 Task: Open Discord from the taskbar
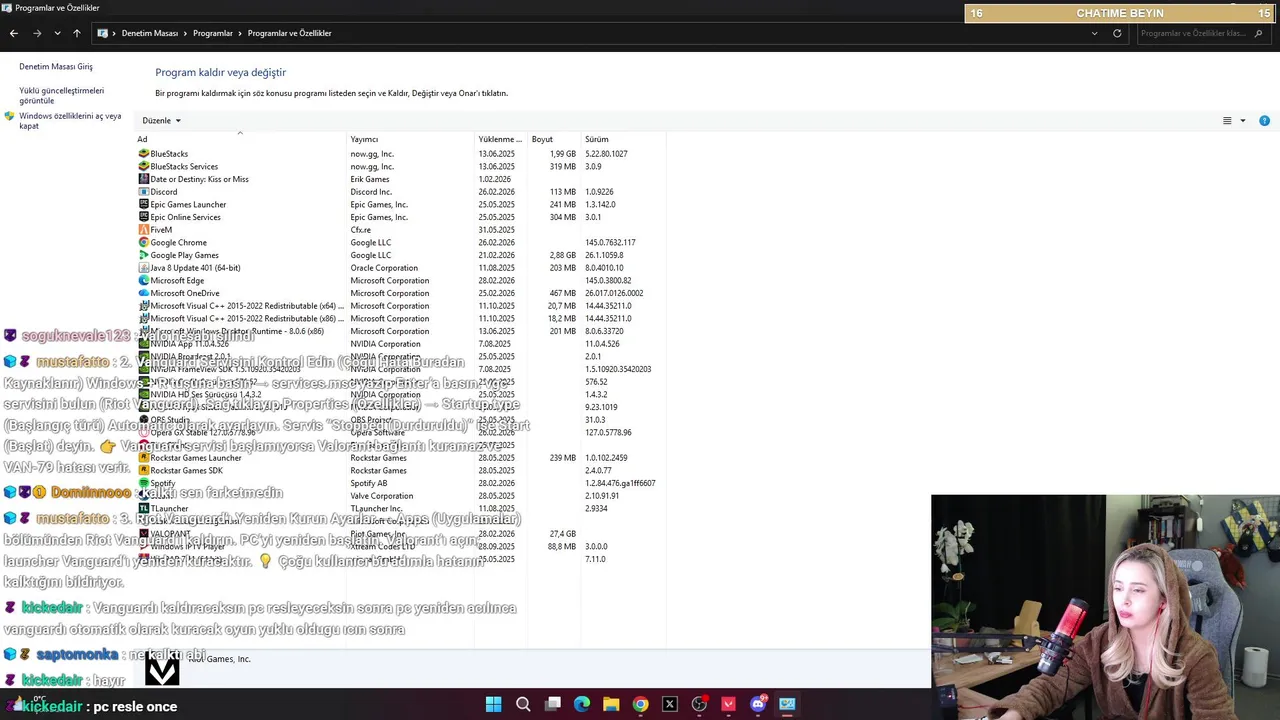(x=758, y=704)
